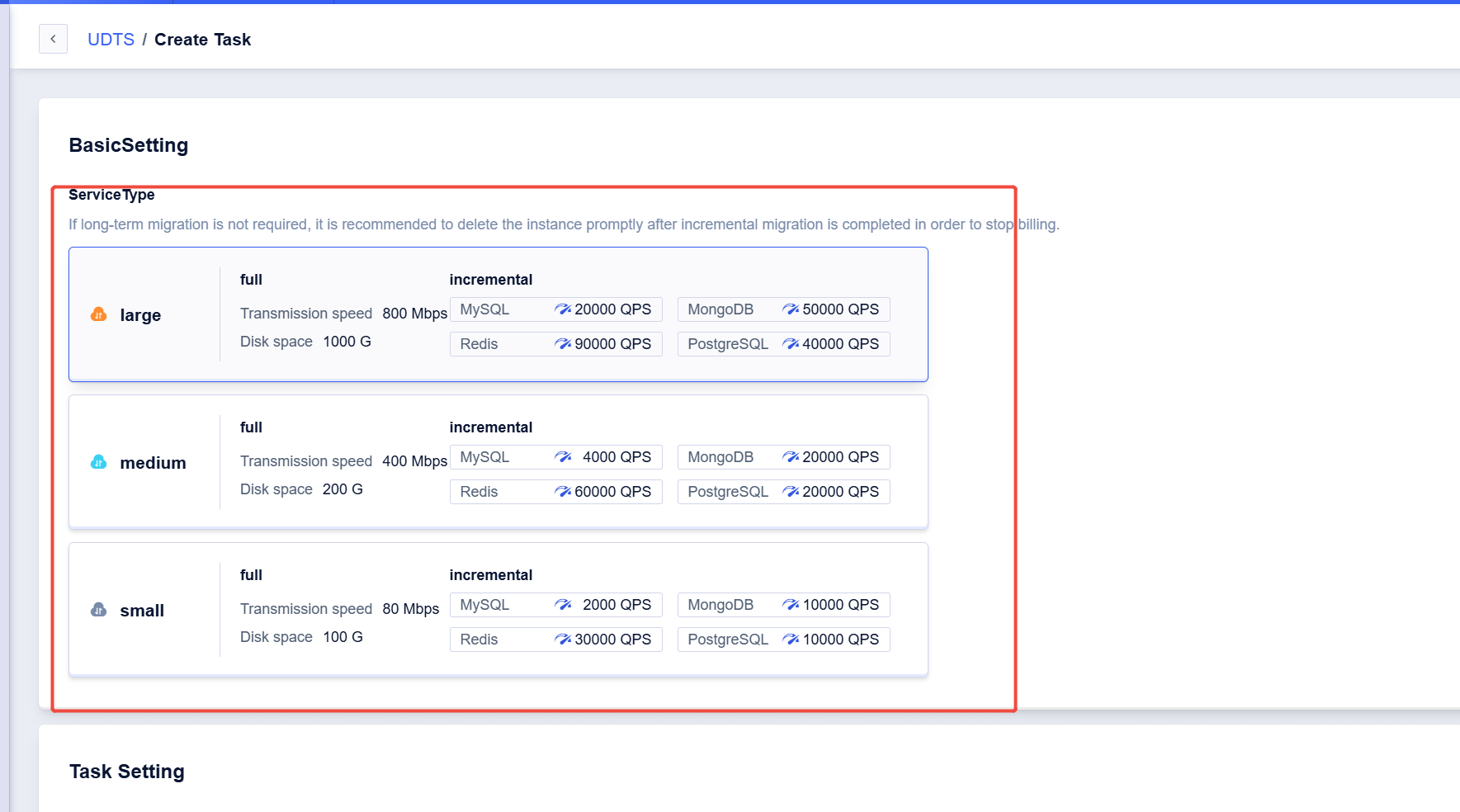Click speed gauge icon beside 20000 QPS MySQL
1460x812 pixels.
[563, 309]
